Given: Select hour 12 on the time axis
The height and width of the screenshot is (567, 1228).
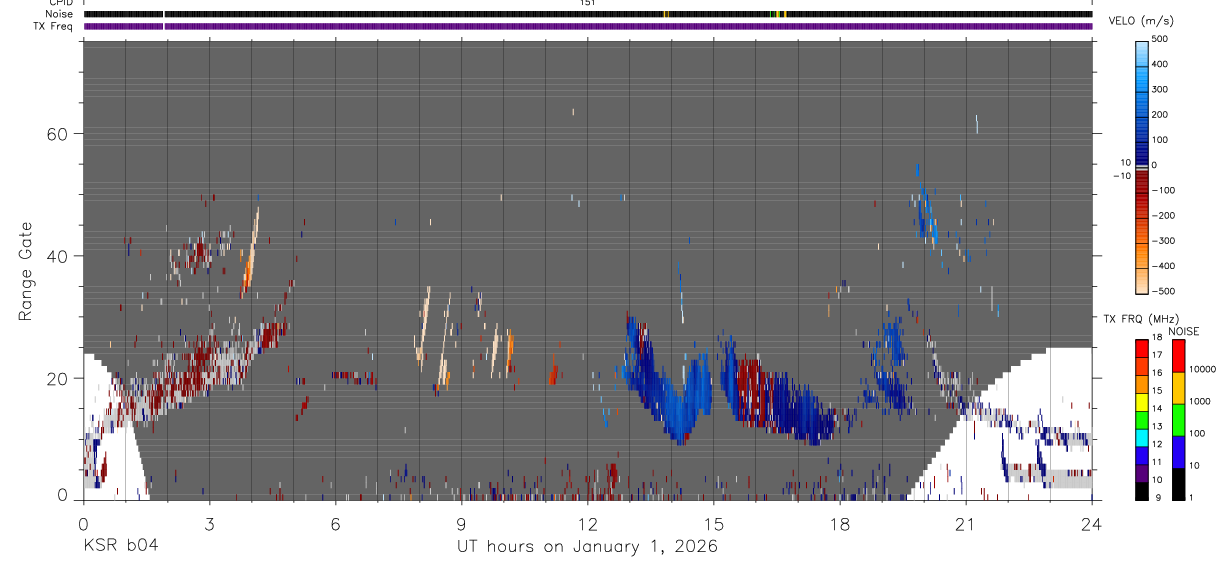Looking at the screenshot, I should (x=587, y=524).
